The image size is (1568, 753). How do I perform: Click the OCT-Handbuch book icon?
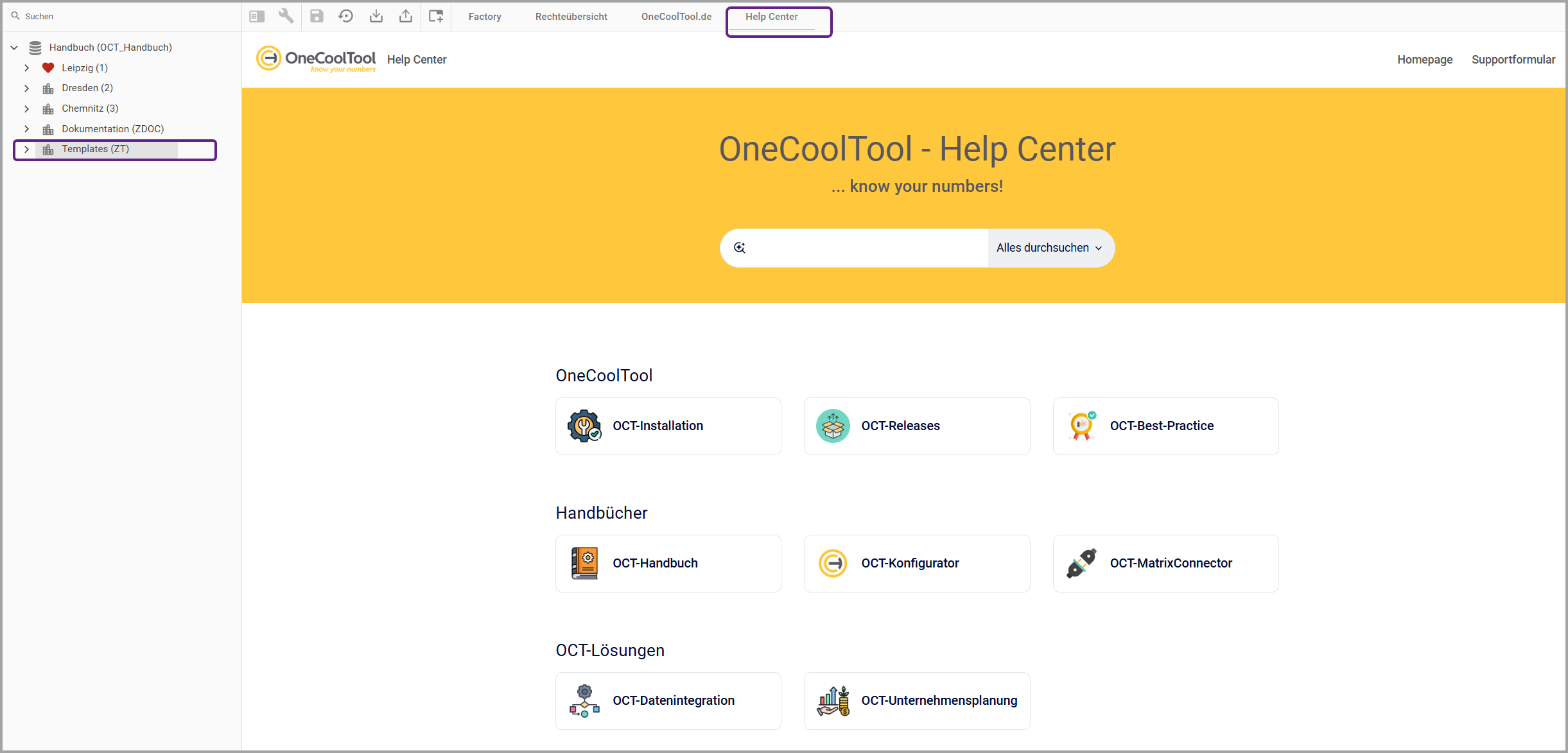(x=584, y=563)
